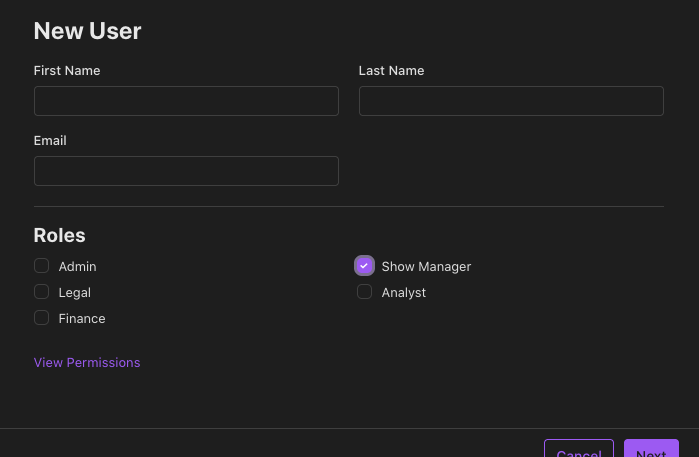This screenshot has width=699, height=457.
Task: Click the Last Name input field
Action: 511,101
